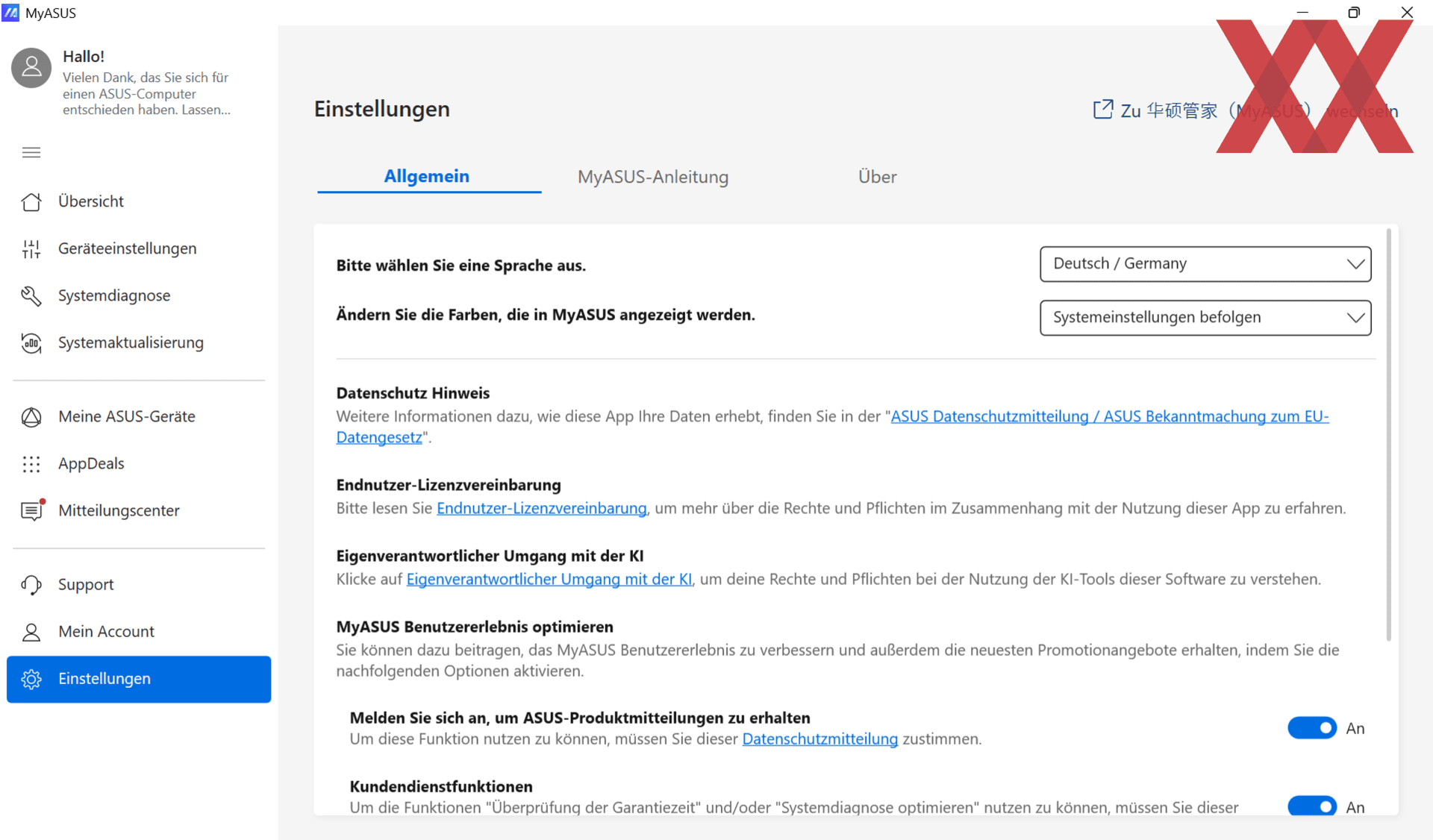Turn off Kundendienstfunktionen toggle

click(x=1311, y=806)
